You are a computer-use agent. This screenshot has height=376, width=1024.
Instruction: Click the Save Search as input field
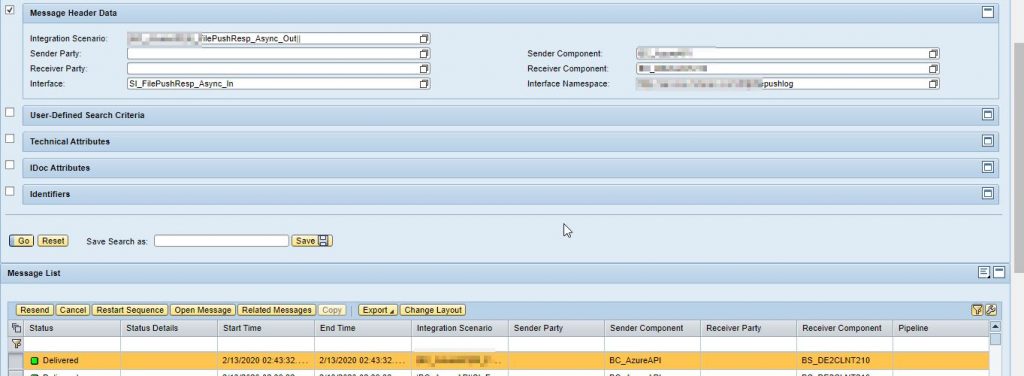coord(221,241)
